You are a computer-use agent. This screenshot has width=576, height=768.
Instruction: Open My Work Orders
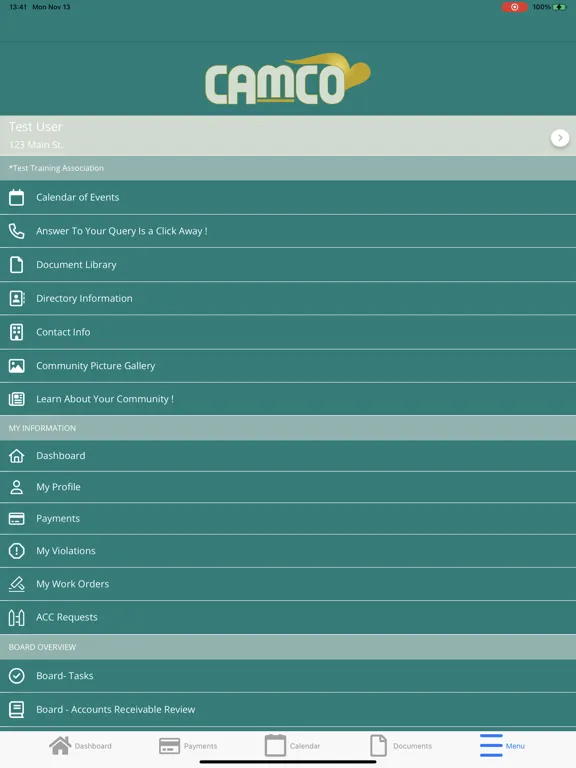(288, 584)
